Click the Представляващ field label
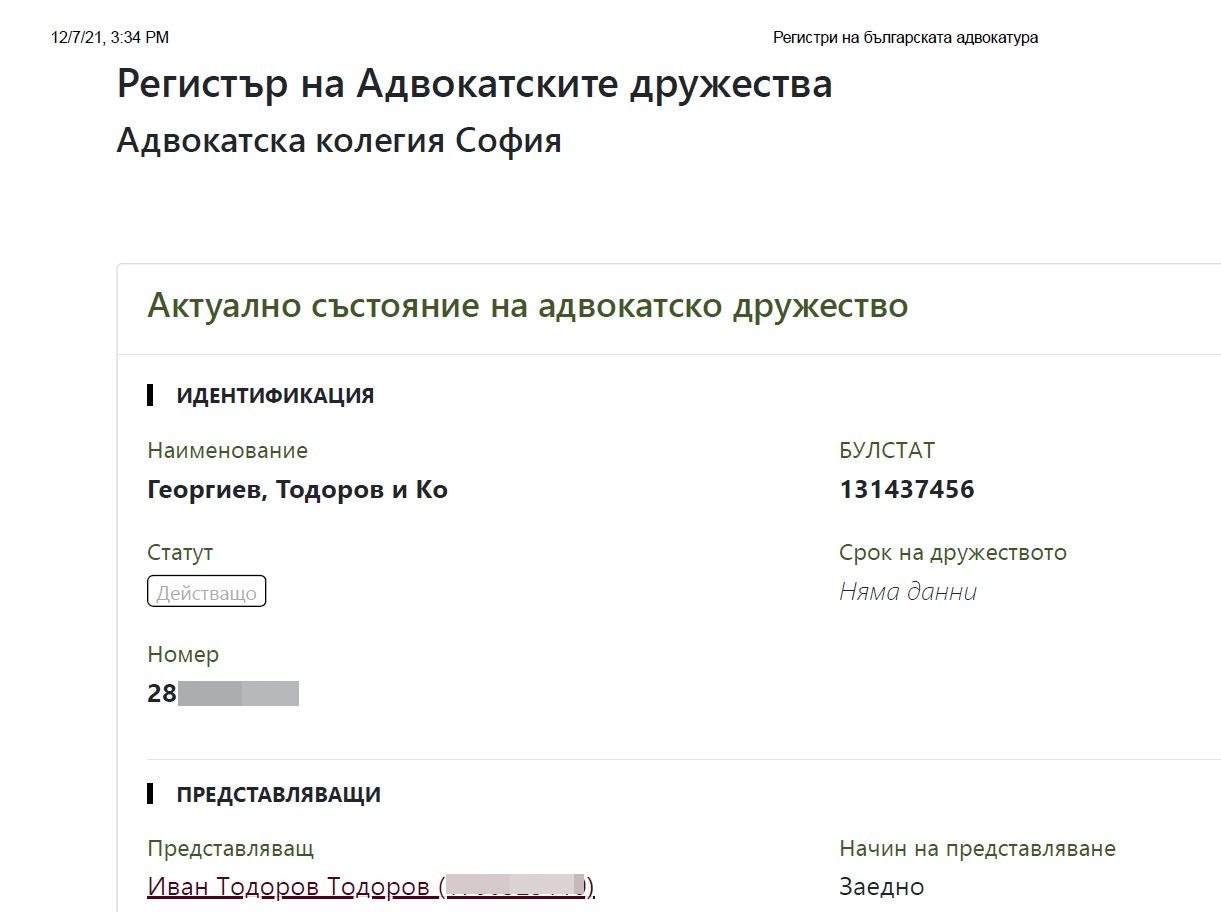 [x=231, y=849]
